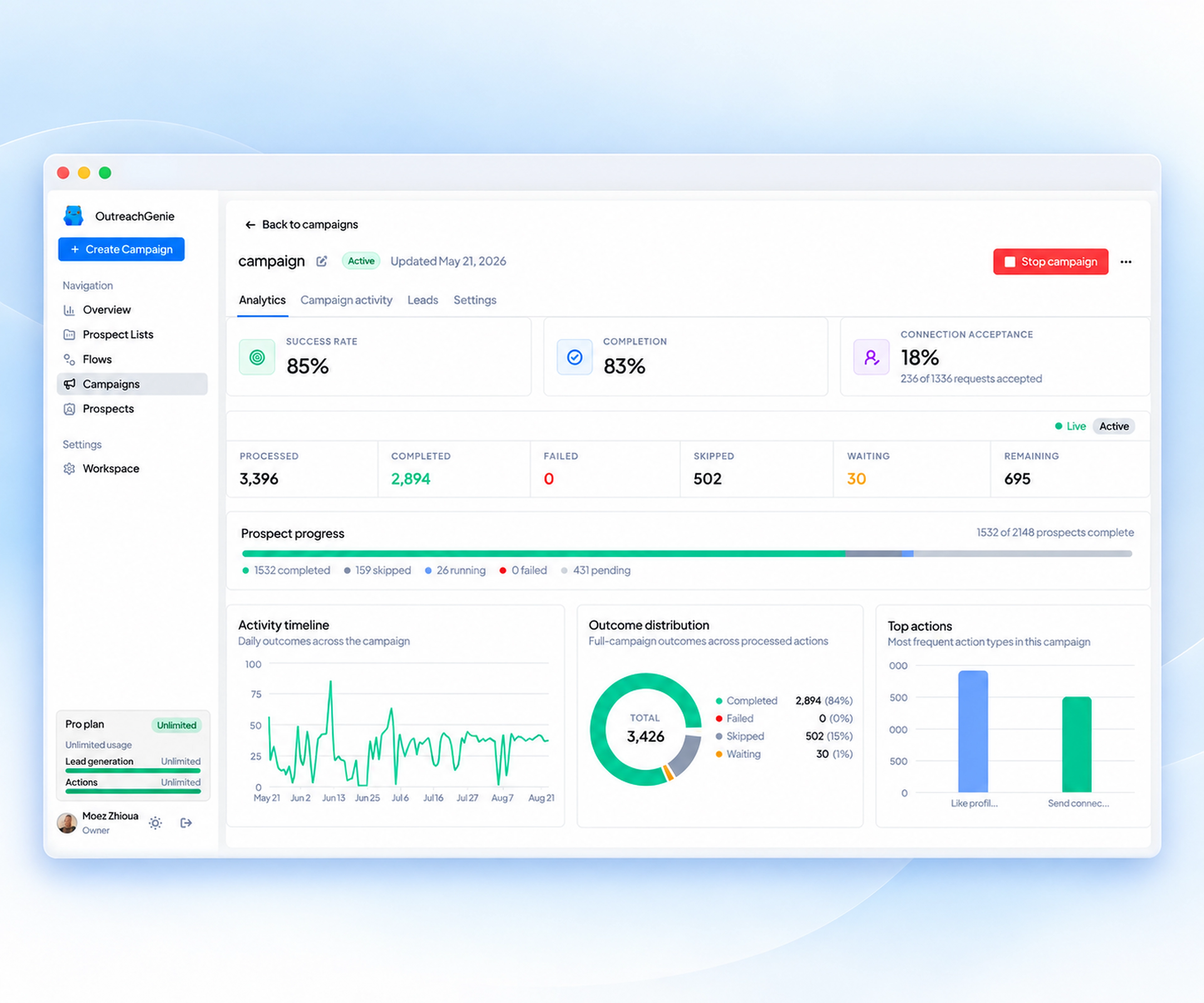The height and width of the screenshot is (1003, 1204).
Task: Click the Unlimited plan badge
Action: click(177, 726)
